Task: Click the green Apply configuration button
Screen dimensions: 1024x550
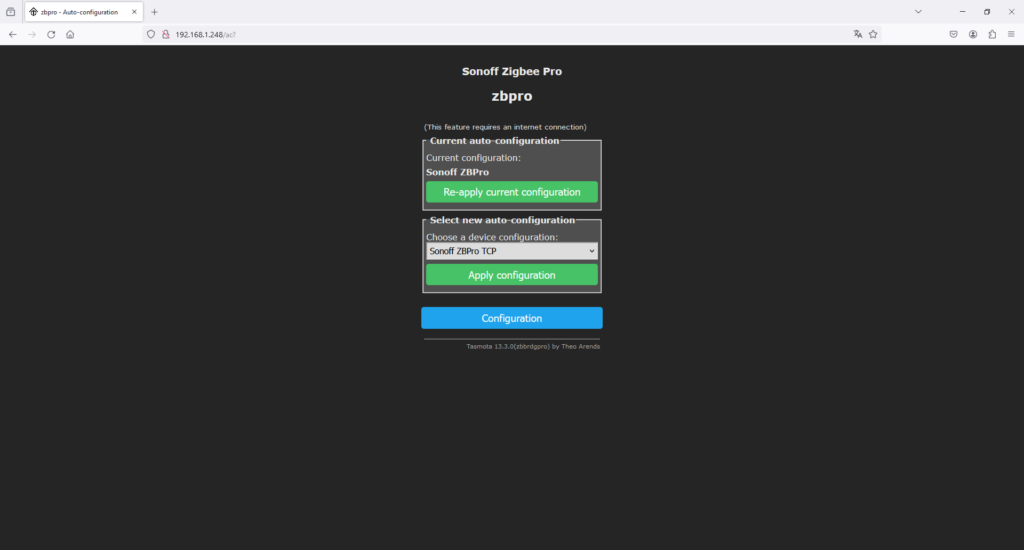Action: [x=511, y=275]
